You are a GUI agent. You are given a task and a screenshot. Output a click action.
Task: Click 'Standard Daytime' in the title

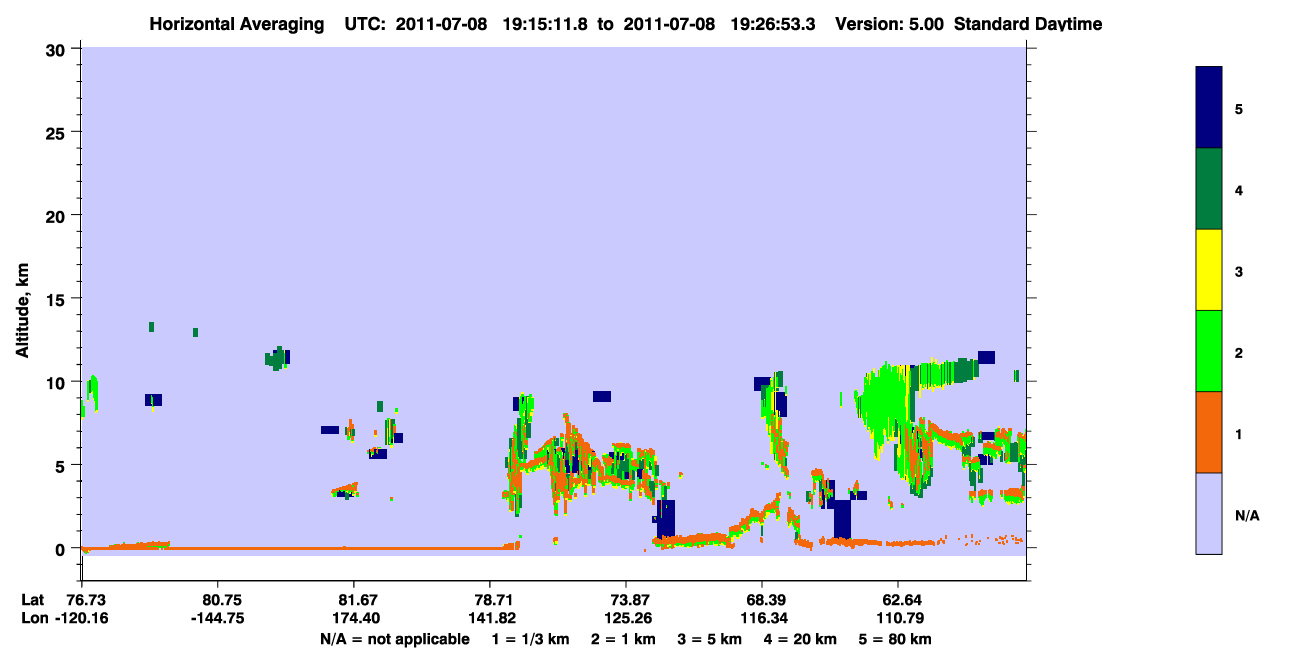pos(1028,24)
